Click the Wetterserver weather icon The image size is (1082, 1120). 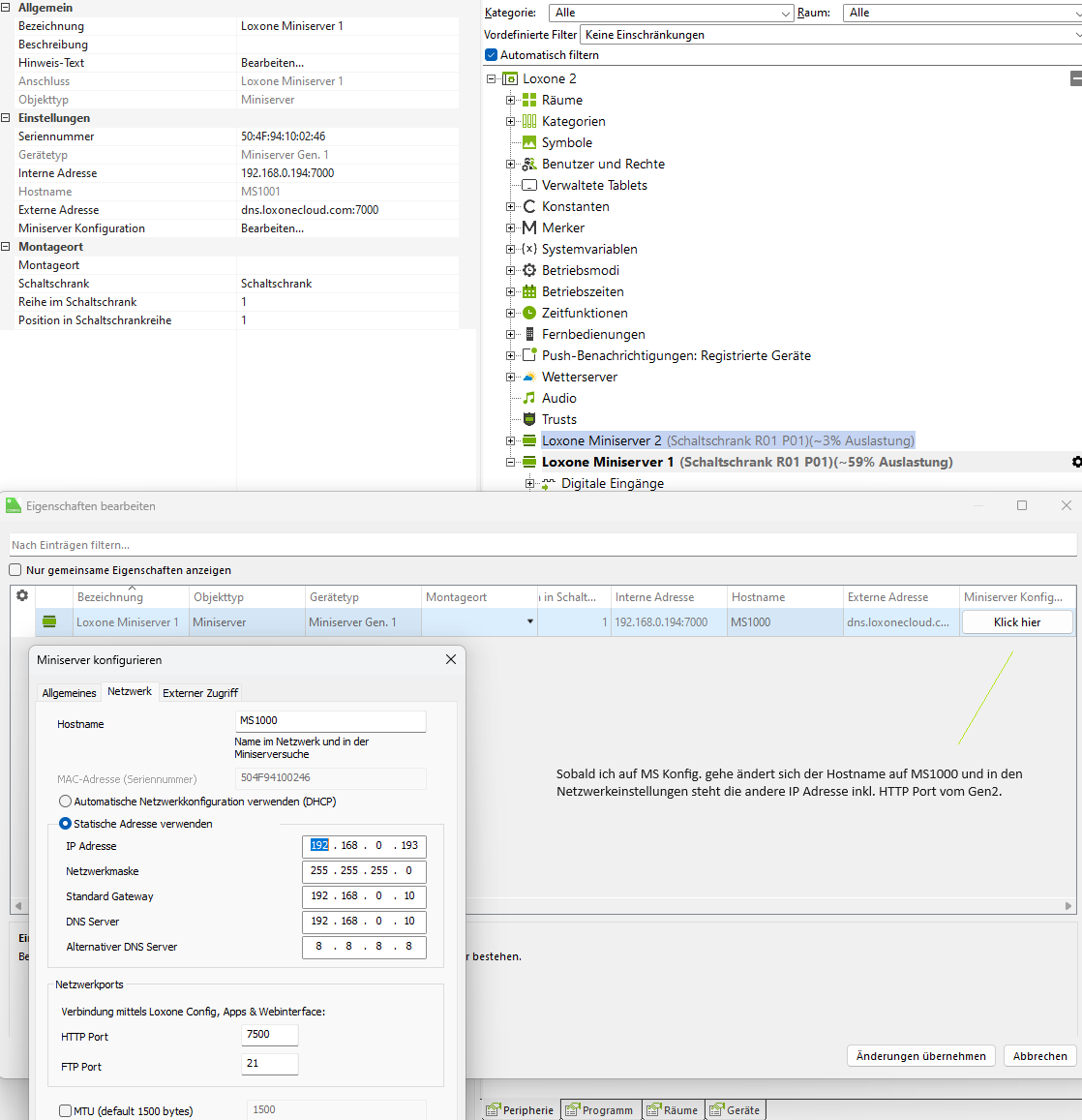pos(529,377)
